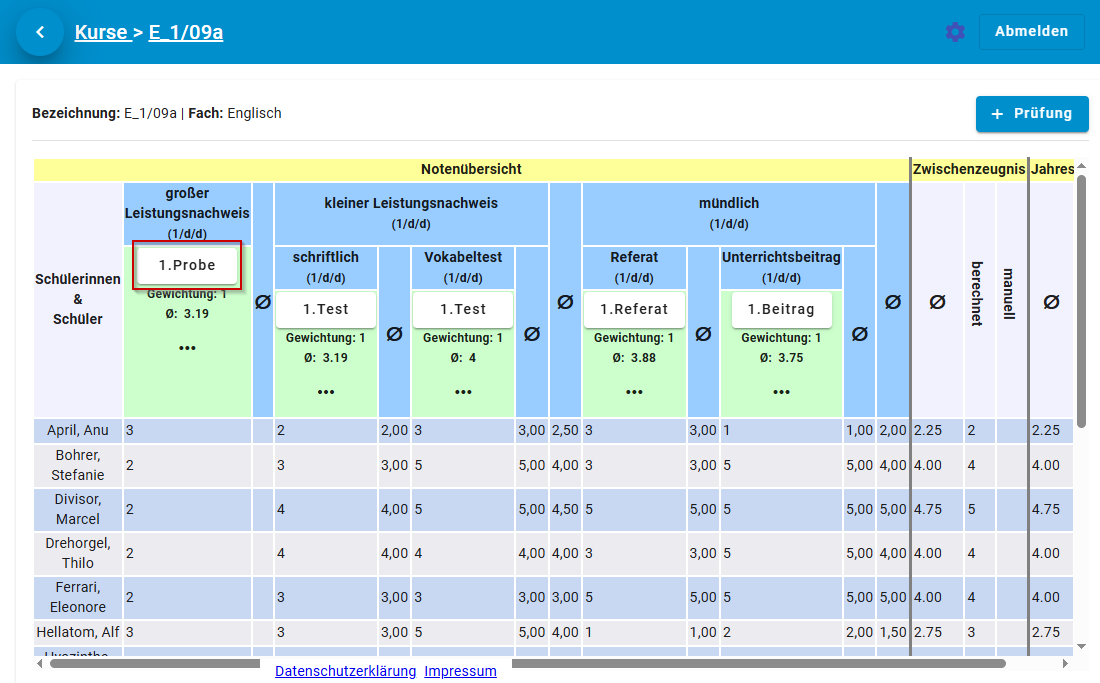Viewport: 1100px width, 683px height.
Task: Open the 1.Referat exam button
Action: [x=634, y=309]
